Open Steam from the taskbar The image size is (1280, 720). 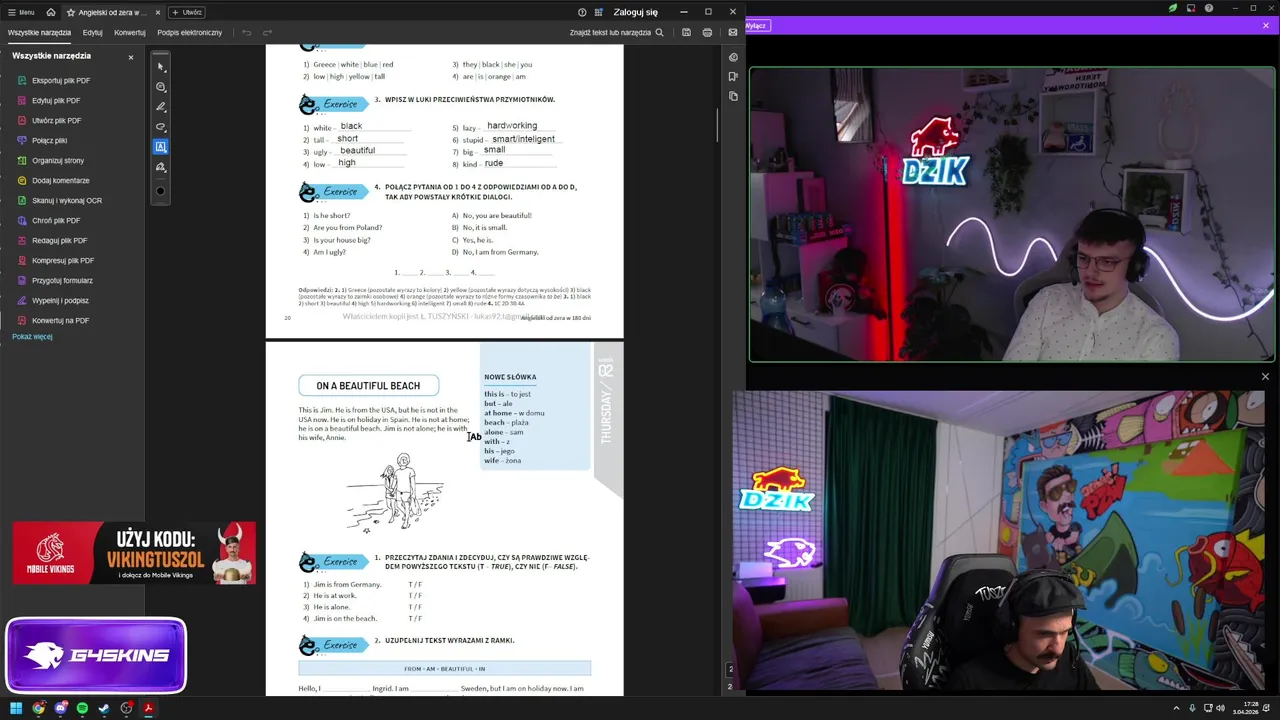point(104,708)
